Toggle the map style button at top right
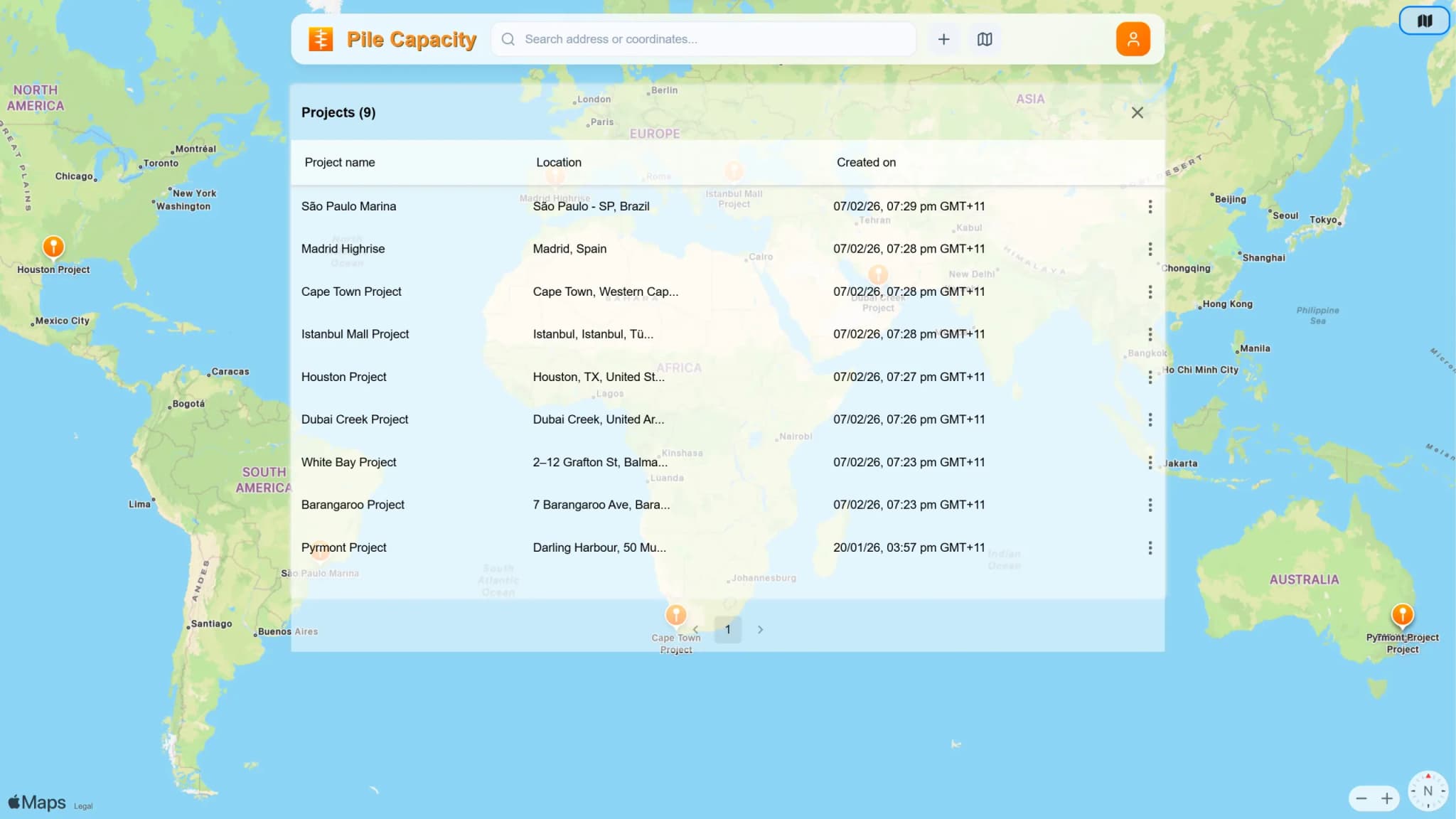The image size is (1456, 819). 1424,21
